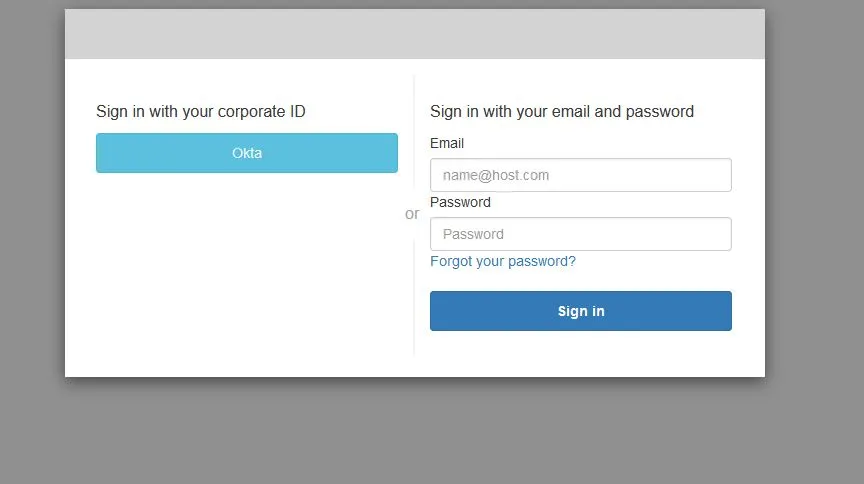Click the Okta corporate sign-in button
Viewport: 864px width, 484px height.
246,153
